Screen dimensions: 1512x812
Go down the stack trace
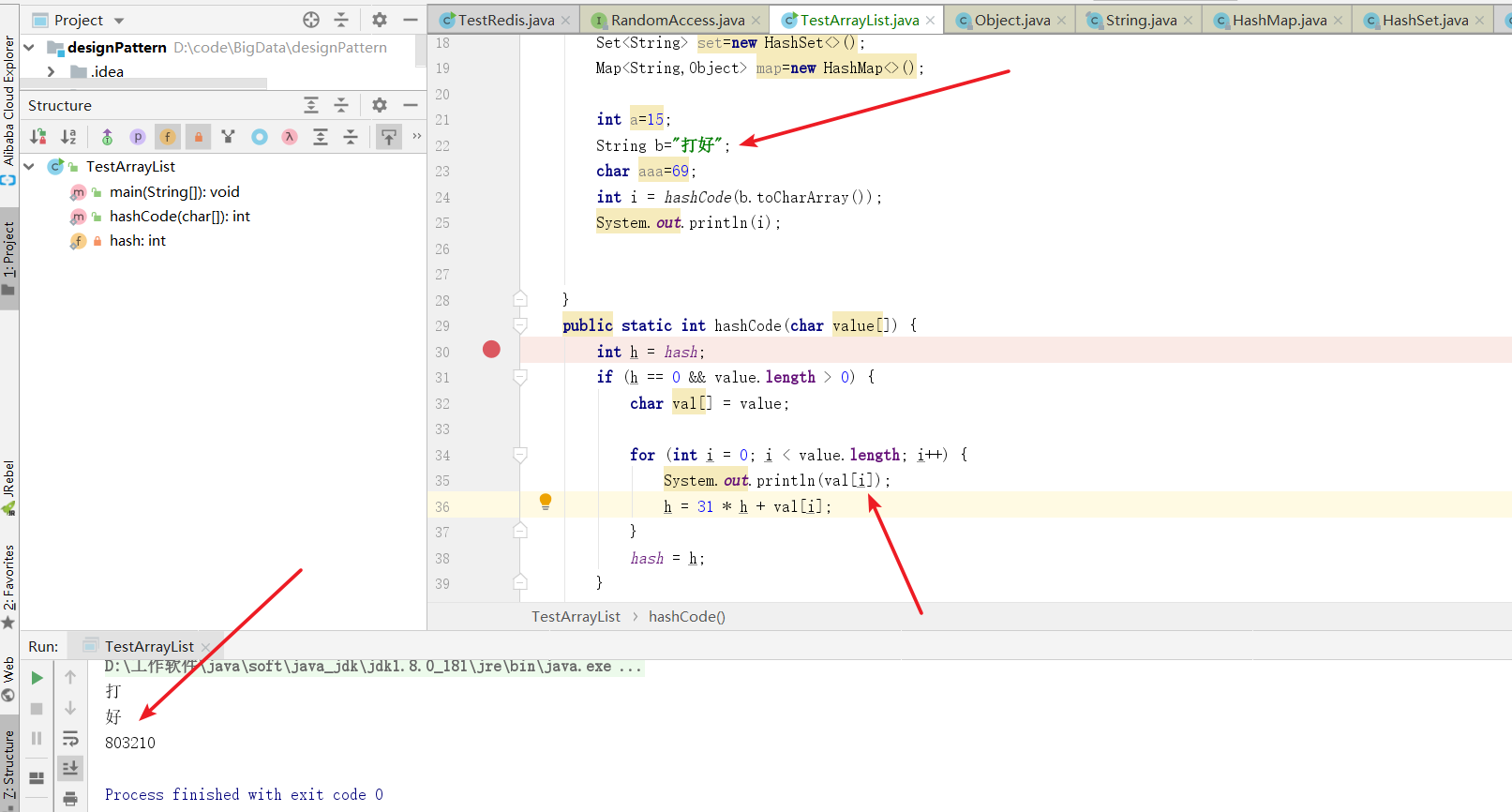[x=70, y=708]
